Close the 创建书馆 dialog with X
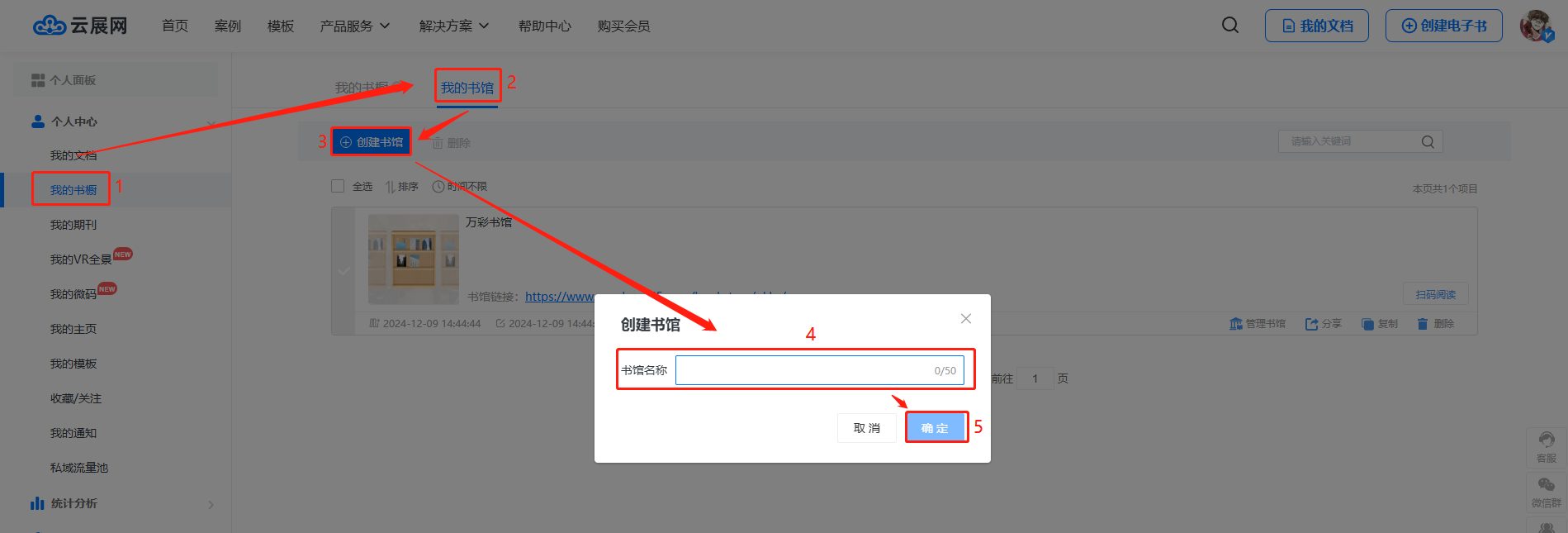The height and width of the screenshot is (533, 1568). pyautogui.click(x=966, y=319)
